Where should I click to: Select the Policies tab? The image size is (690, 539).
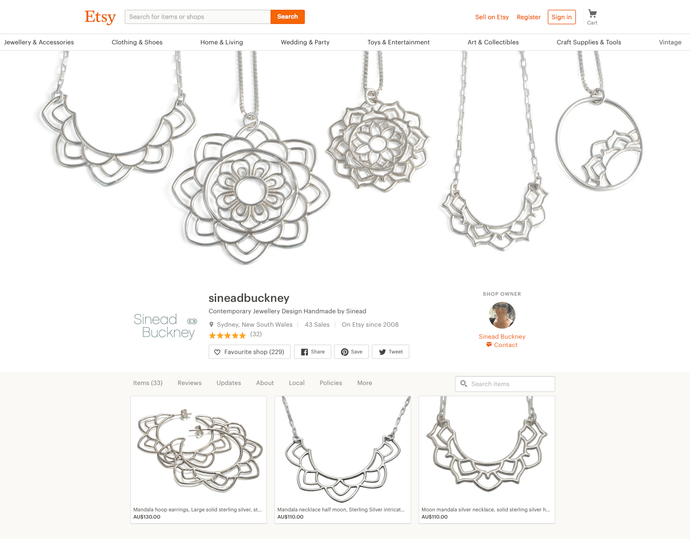click(331, 383)
